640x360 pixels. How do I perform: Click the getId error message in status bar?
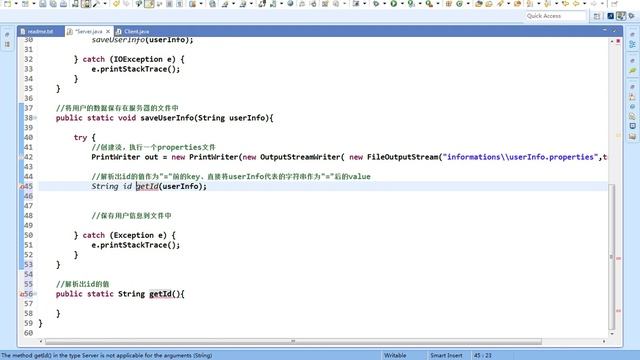(x=107, y=356)
